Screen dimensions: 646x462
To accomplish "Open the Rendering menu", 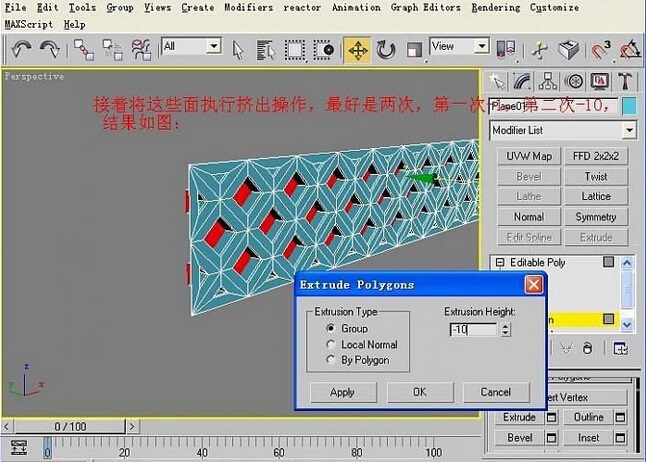I will (496, 7).
